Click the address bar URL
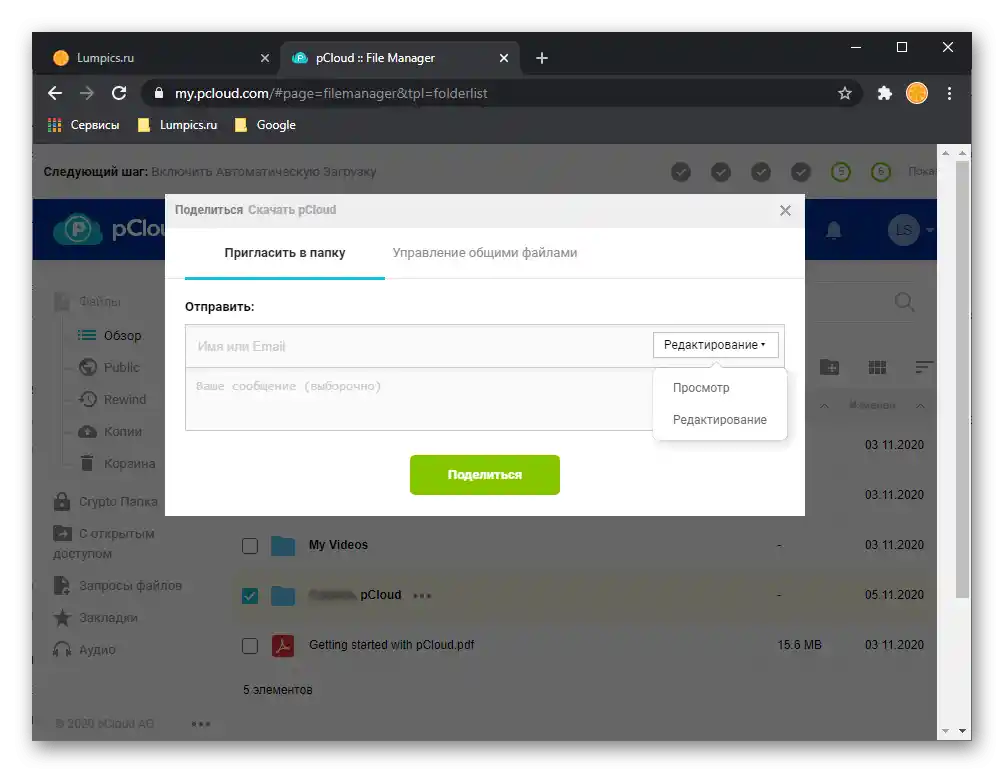Screen dimensions: 1004x773 click(x=331, y=94)
